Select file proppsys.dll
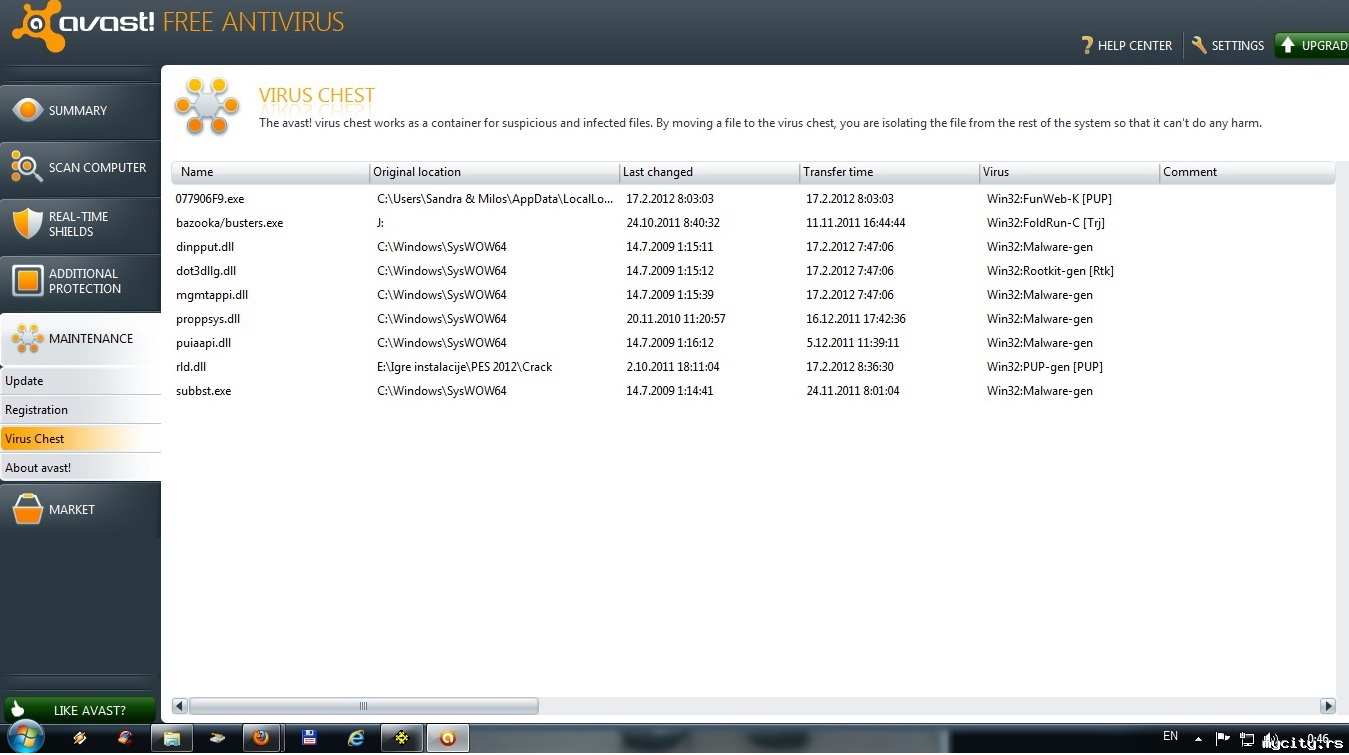Viewport: 1349px width, 755px height. (208, 319)
